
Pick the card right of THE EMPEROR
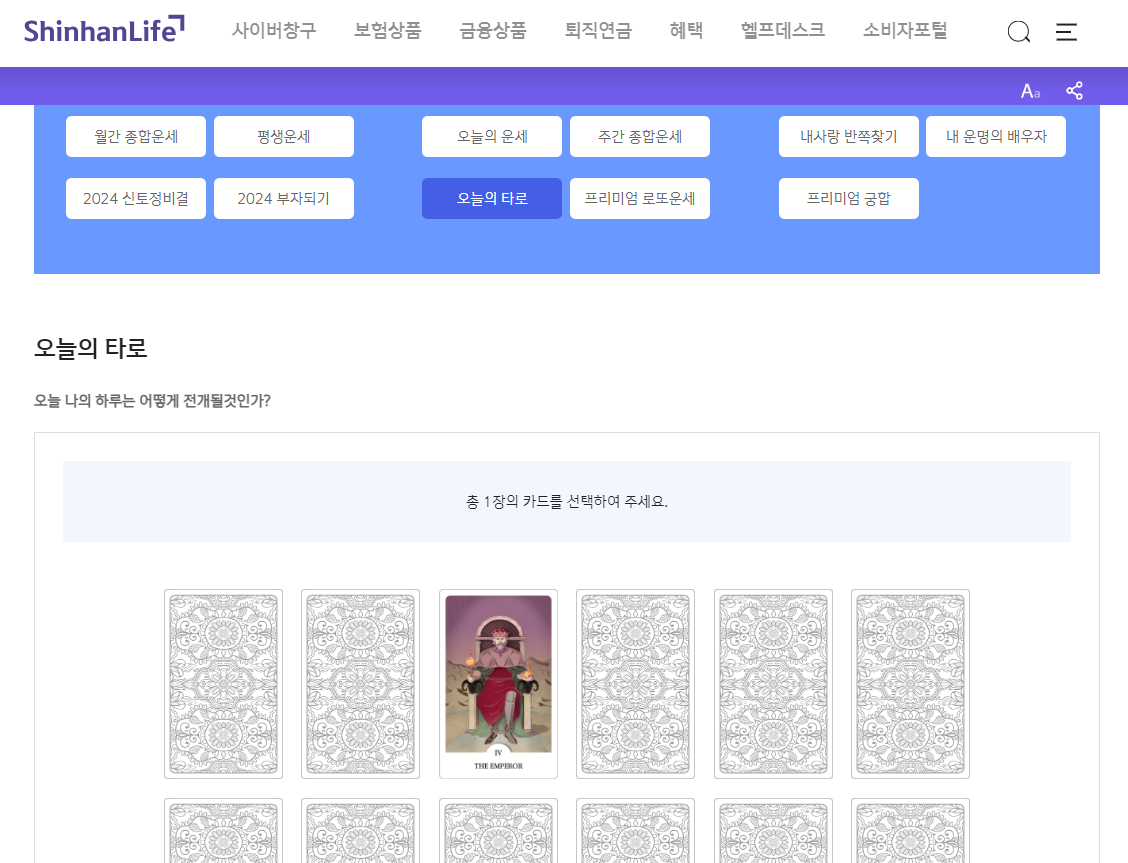point(635,684)
